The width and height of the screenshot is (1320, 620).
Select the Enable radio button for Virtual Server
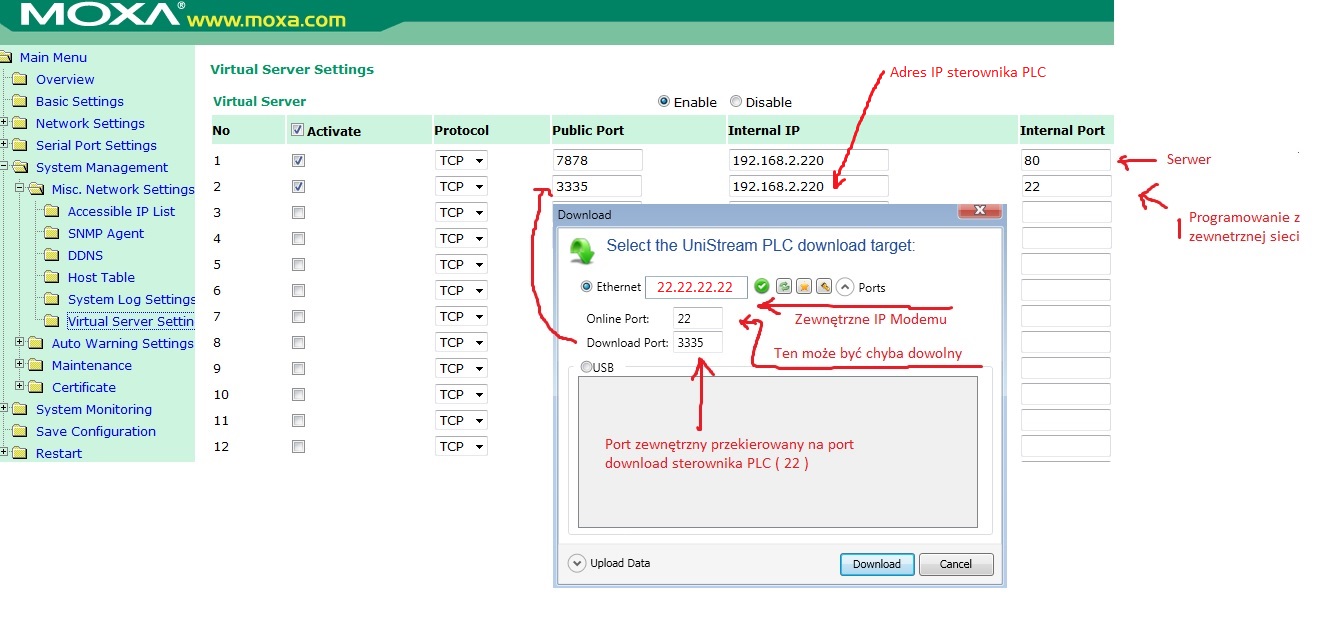pos(664,101)
